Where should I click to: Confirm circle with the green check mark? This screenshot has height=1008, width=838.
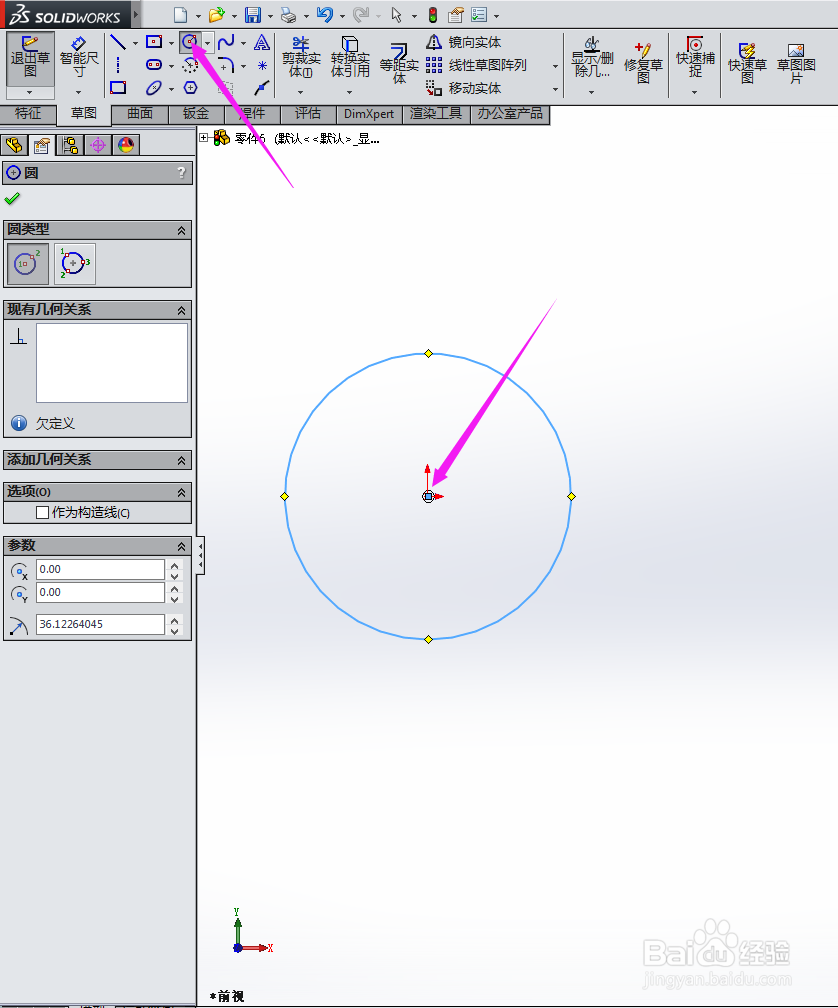pos(12,197)
